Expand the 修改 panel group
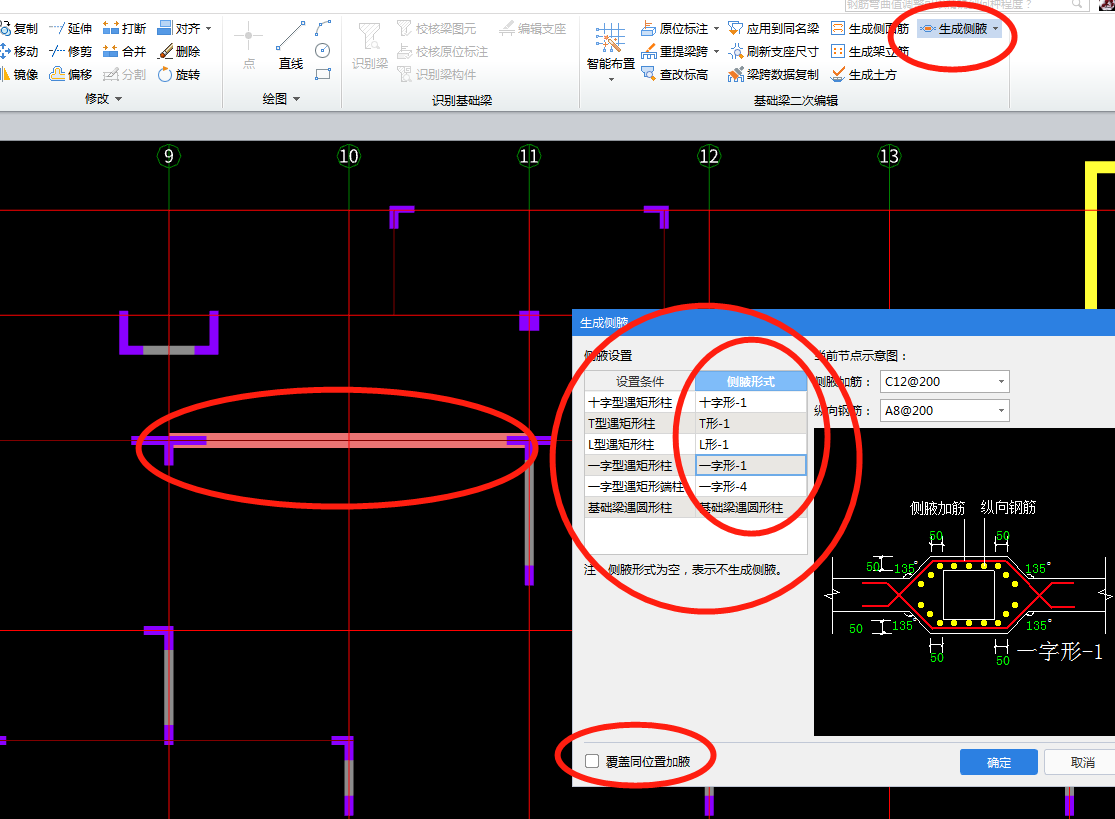 click(x=103, y=98)
